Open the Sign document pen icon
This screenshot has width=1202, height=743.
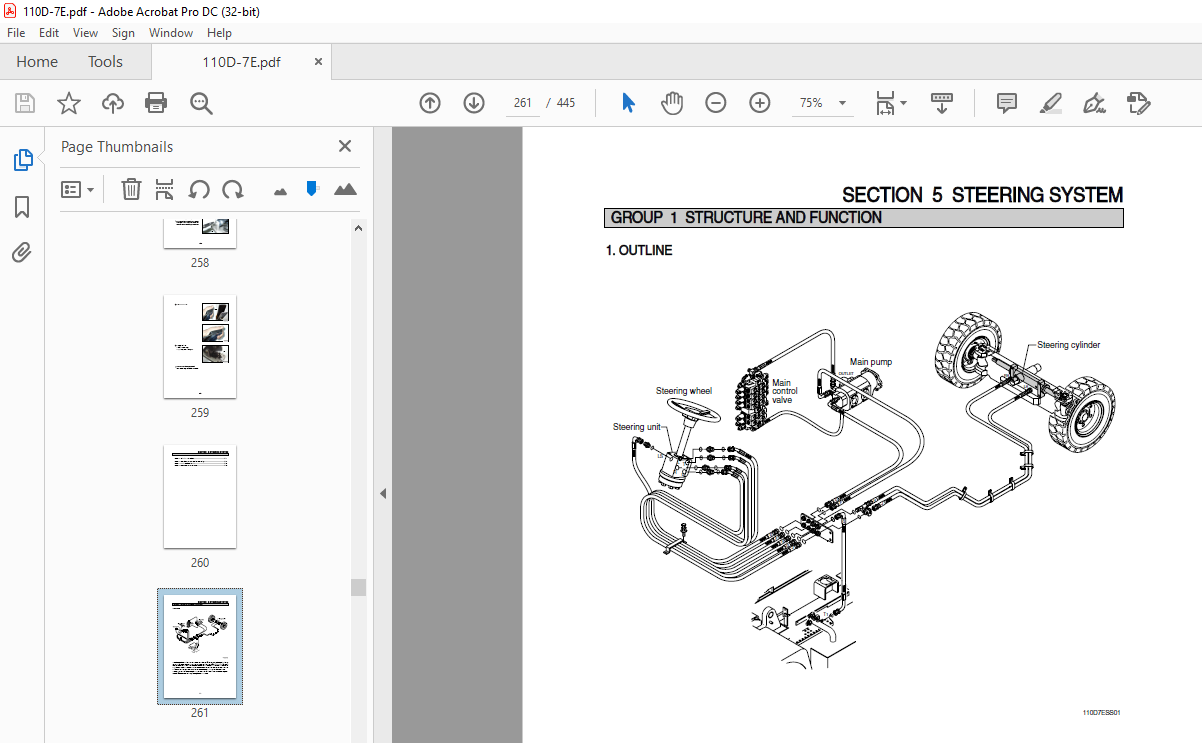point(1094,103)
